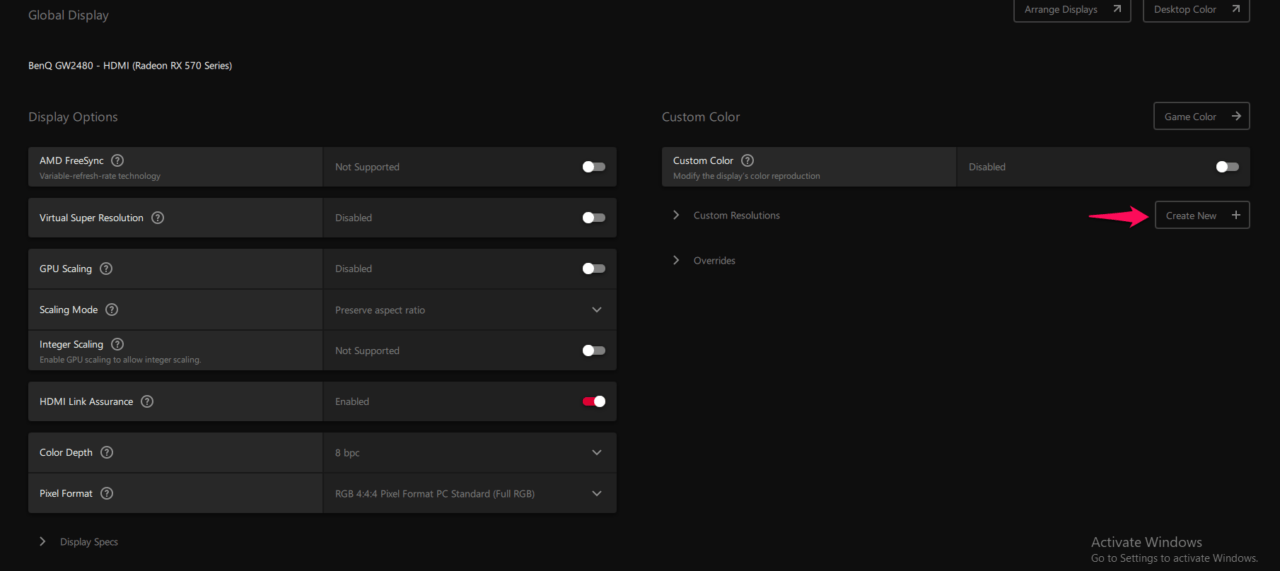
Task: Expand the Display Specs section
Action: [43, 541]
